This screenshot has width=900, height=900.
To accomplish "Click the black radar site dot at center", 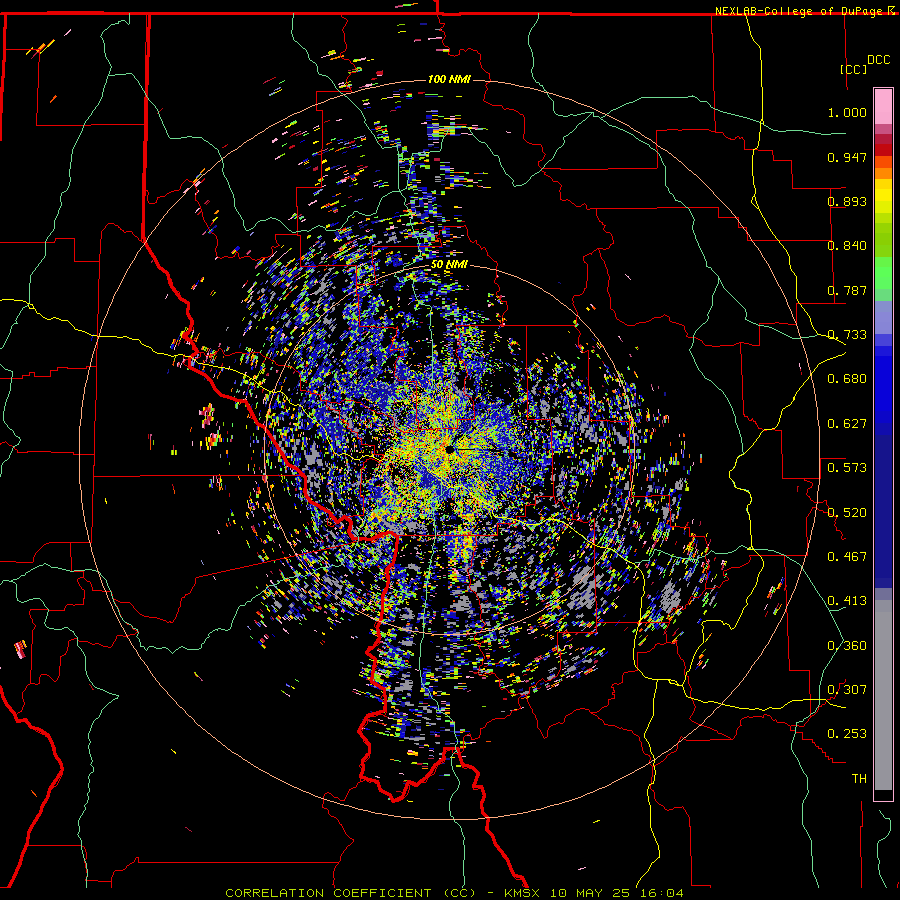I will pos(450,449).
